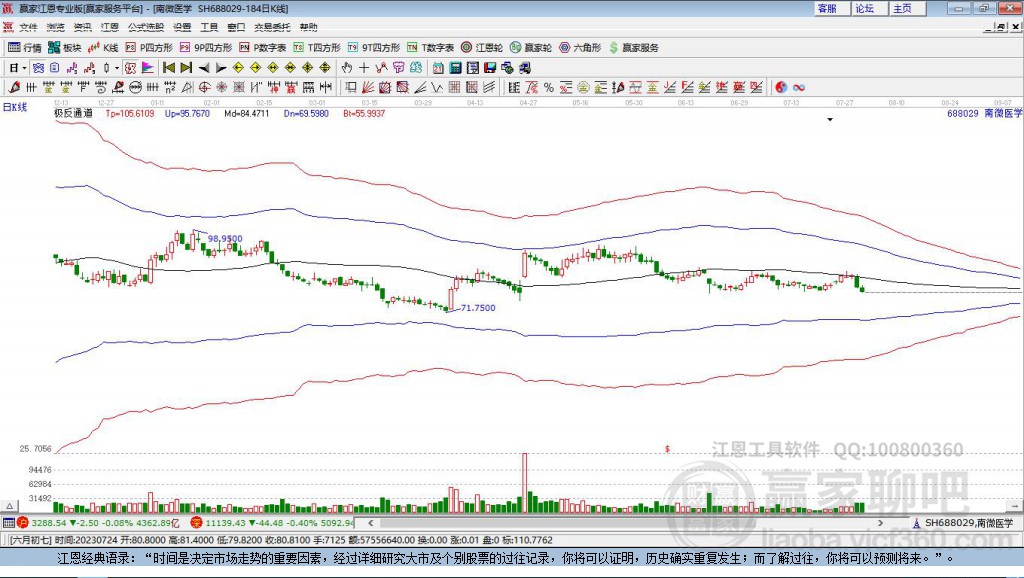
Task: Open the 浏览 menu
Action: click(56, 27)
